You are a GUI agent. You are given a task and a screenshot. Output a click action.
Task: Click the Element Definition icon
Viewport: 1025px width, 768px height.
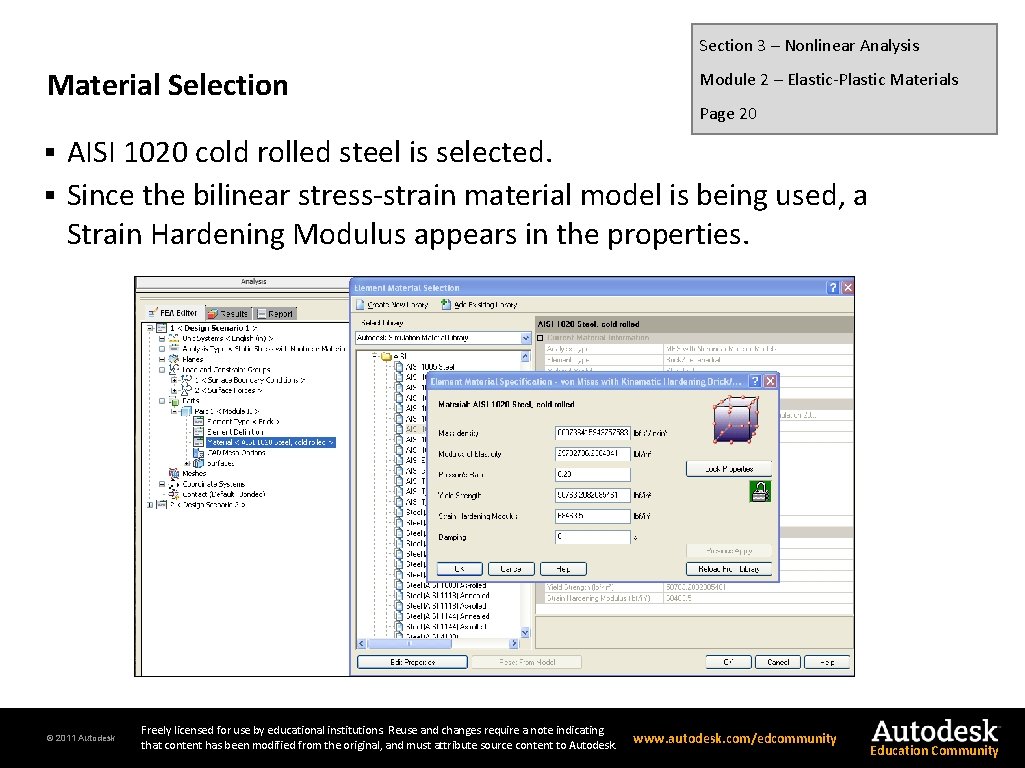[x=199, y=432]
